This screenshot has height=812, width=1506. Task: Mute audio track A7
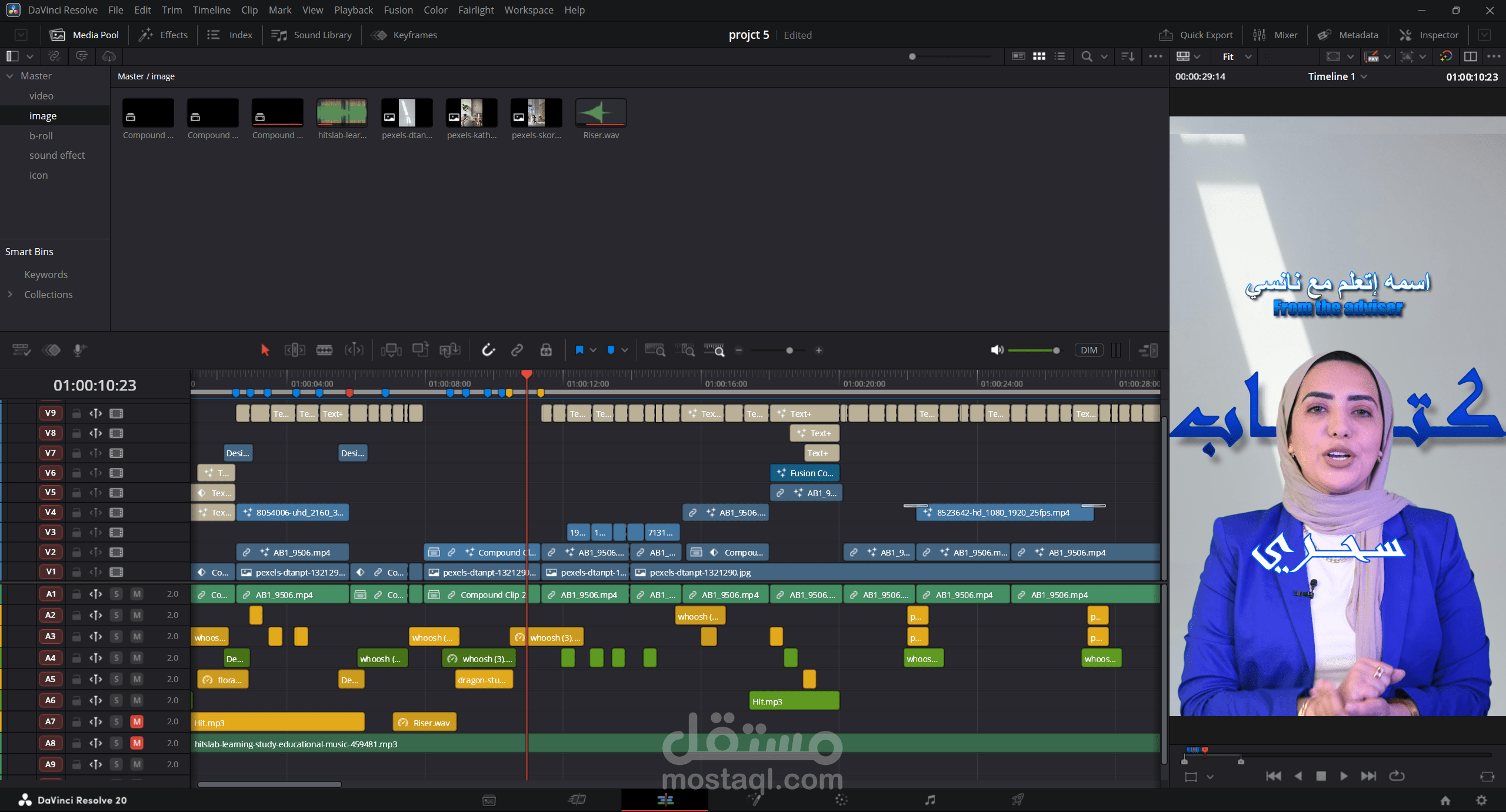[137, 721]
